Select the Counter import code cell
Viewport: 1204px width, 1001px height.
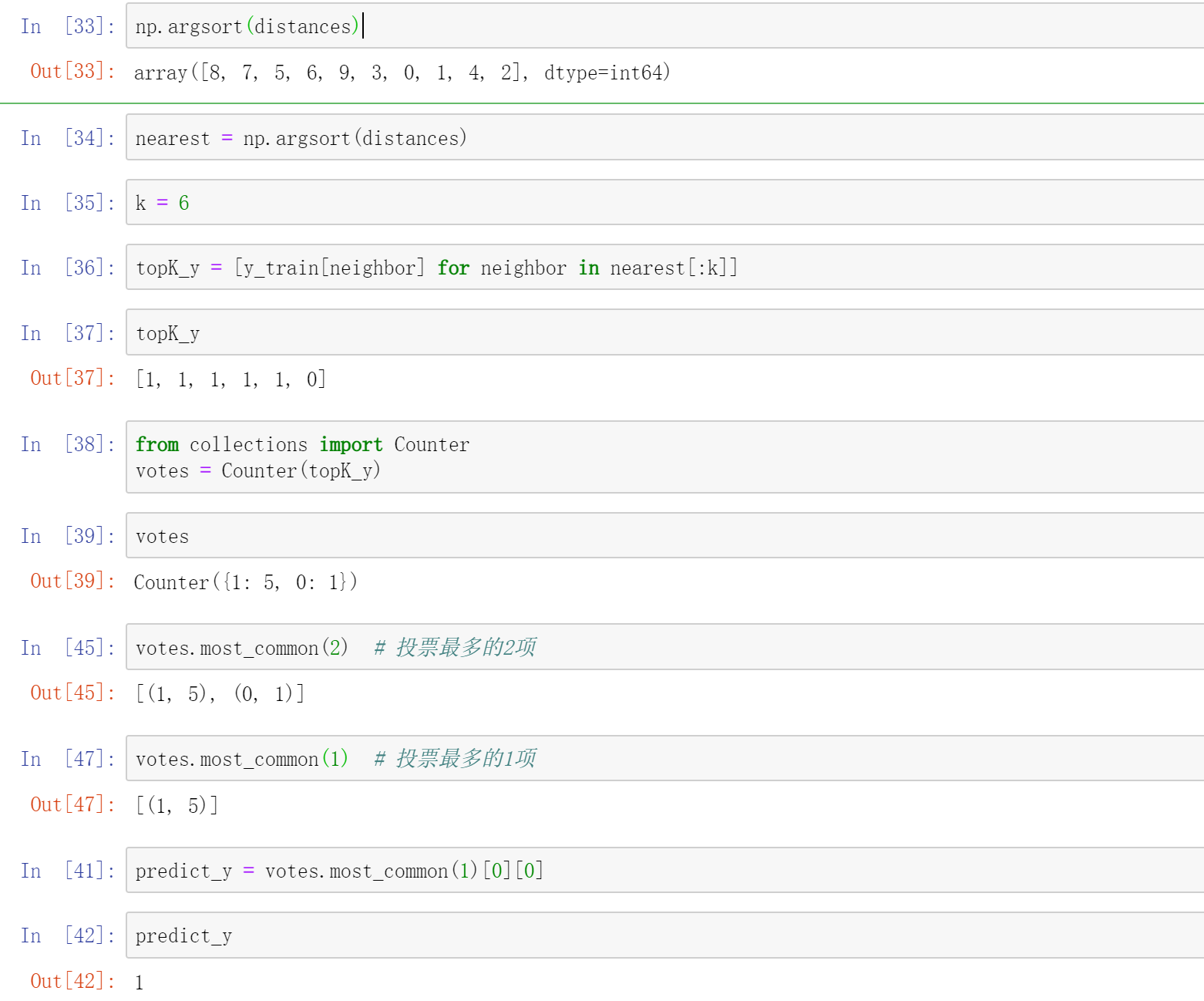point(663,457)
